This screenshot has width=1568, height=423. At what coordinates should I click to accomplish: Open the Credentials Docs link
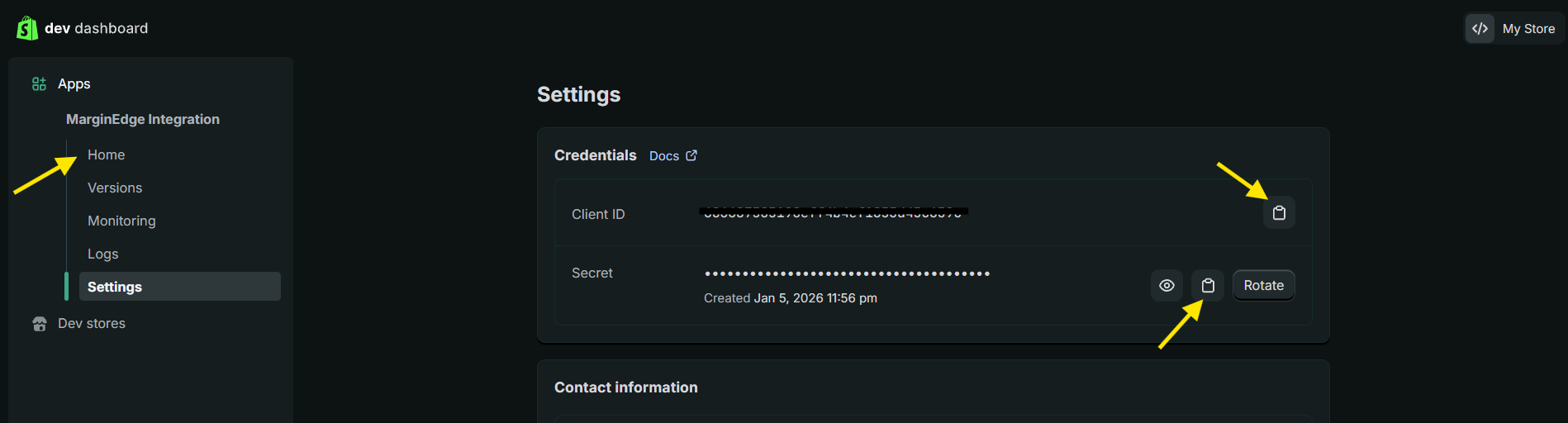coord(664,156)
